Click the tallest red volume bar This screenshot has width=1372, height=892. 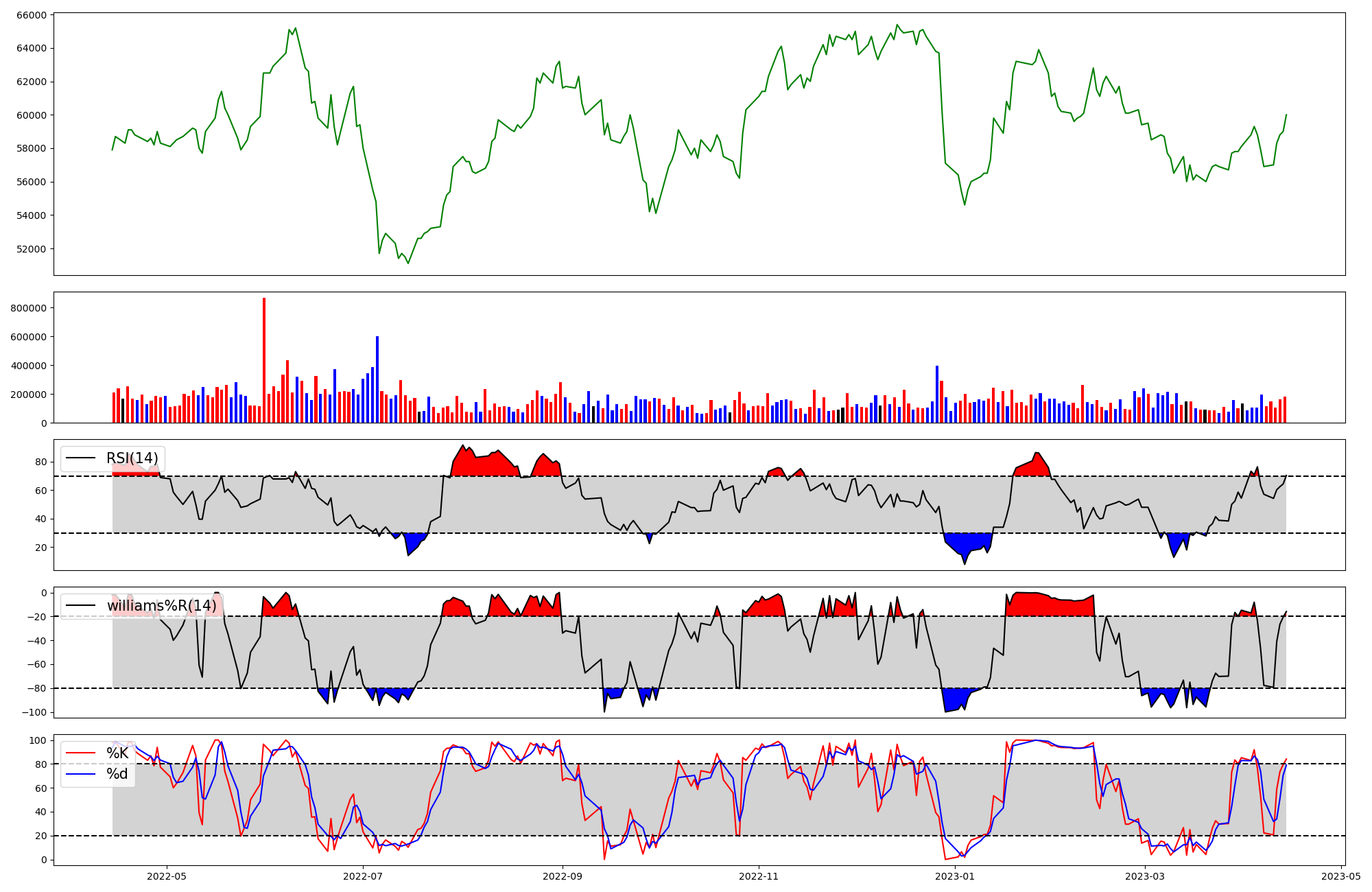click(x=264, y=360)
